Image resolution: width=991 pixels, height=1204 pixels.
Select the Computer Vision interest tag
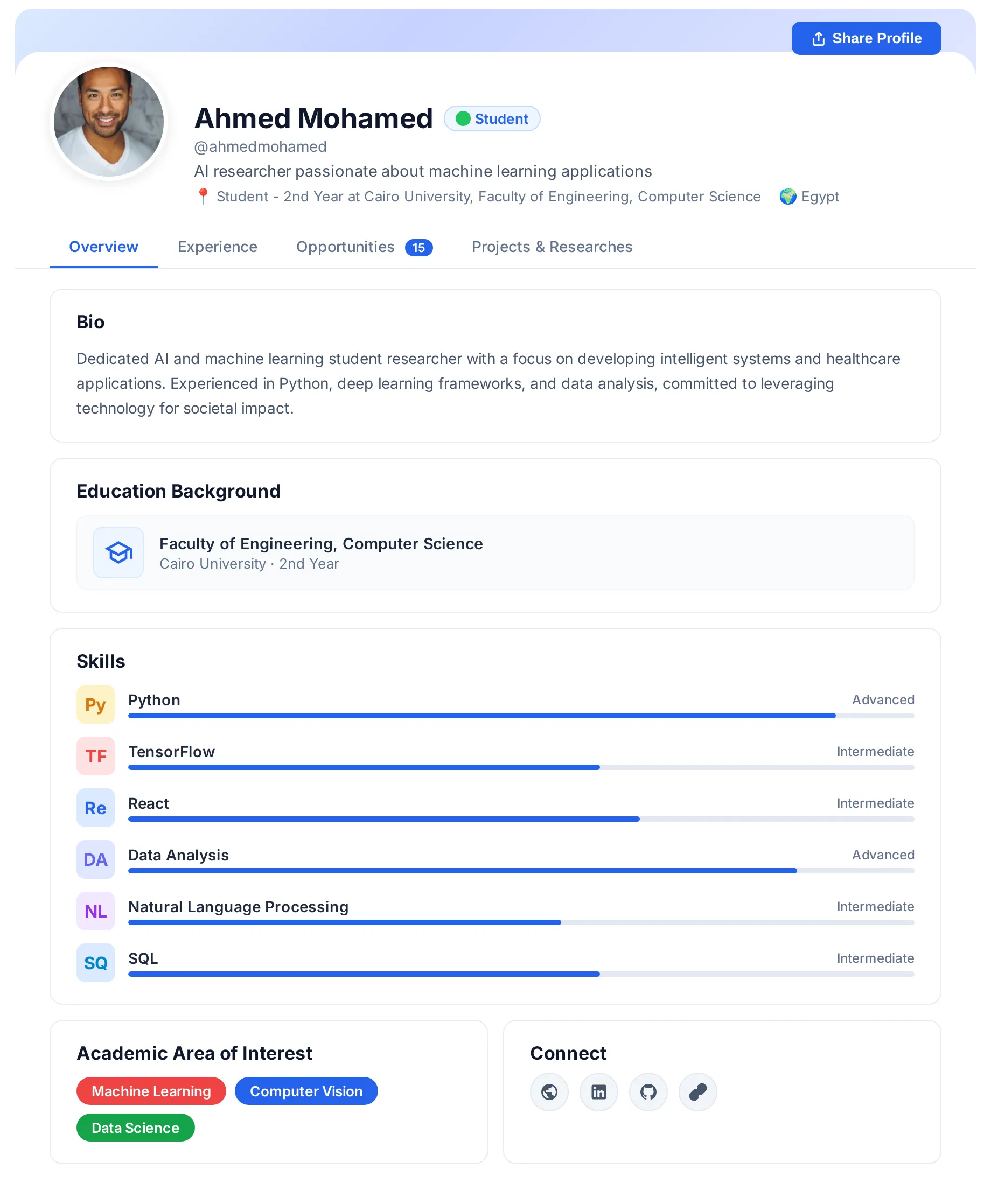coord(306,1090)
